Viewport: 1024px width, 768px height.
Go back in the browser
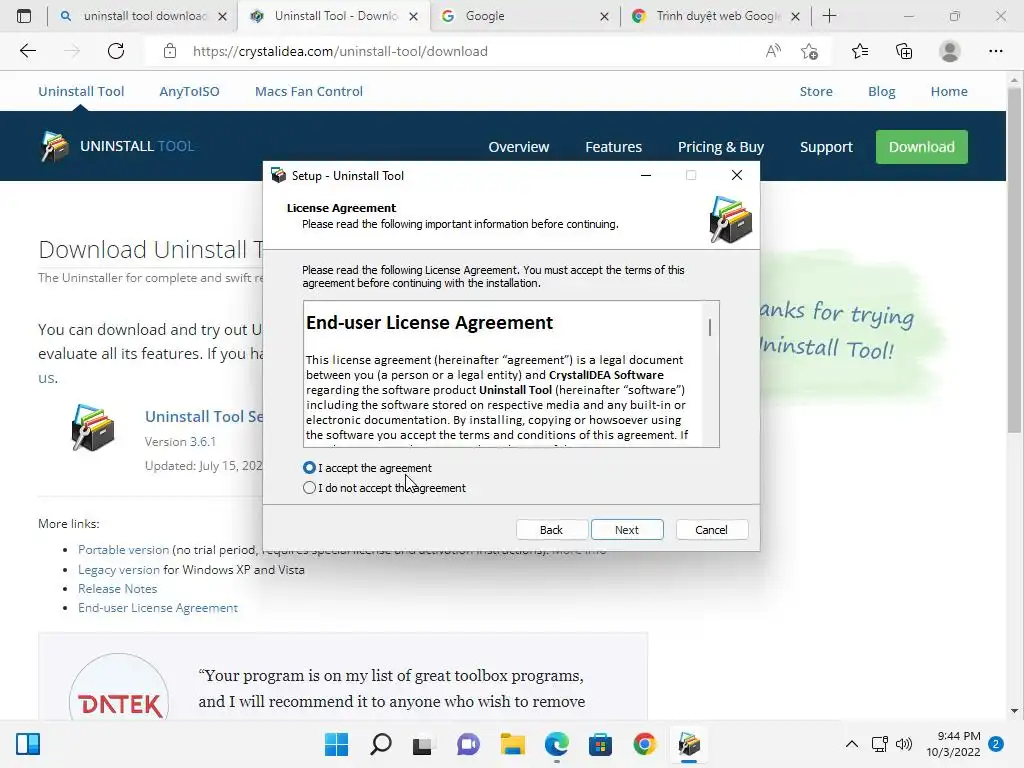(x=27, y=51)
